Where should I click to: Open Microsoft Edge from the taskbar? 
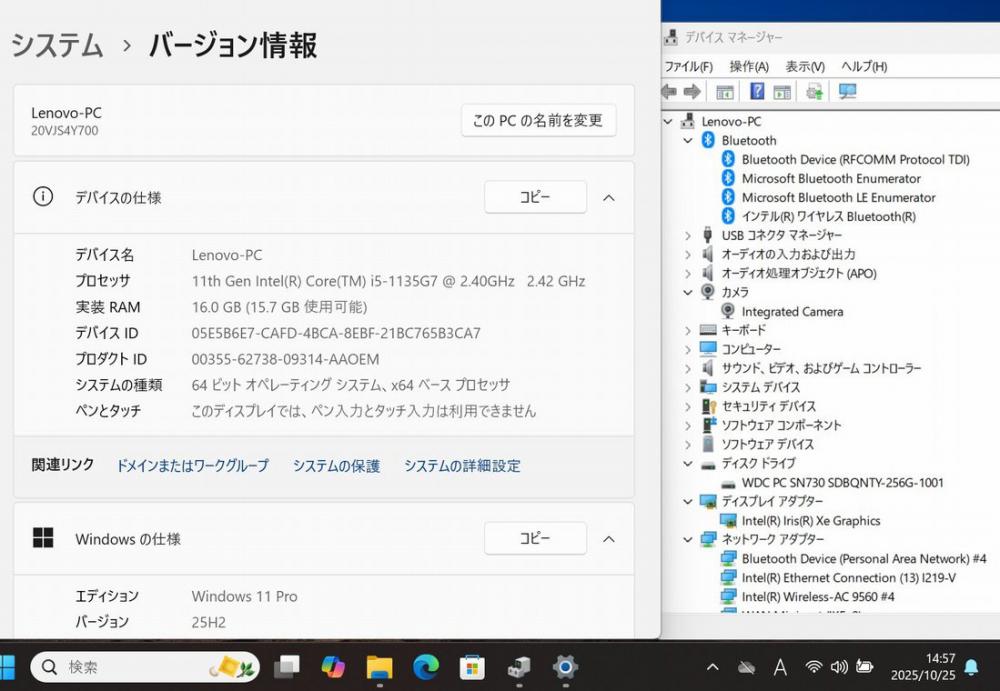click(x=425, y=666)
